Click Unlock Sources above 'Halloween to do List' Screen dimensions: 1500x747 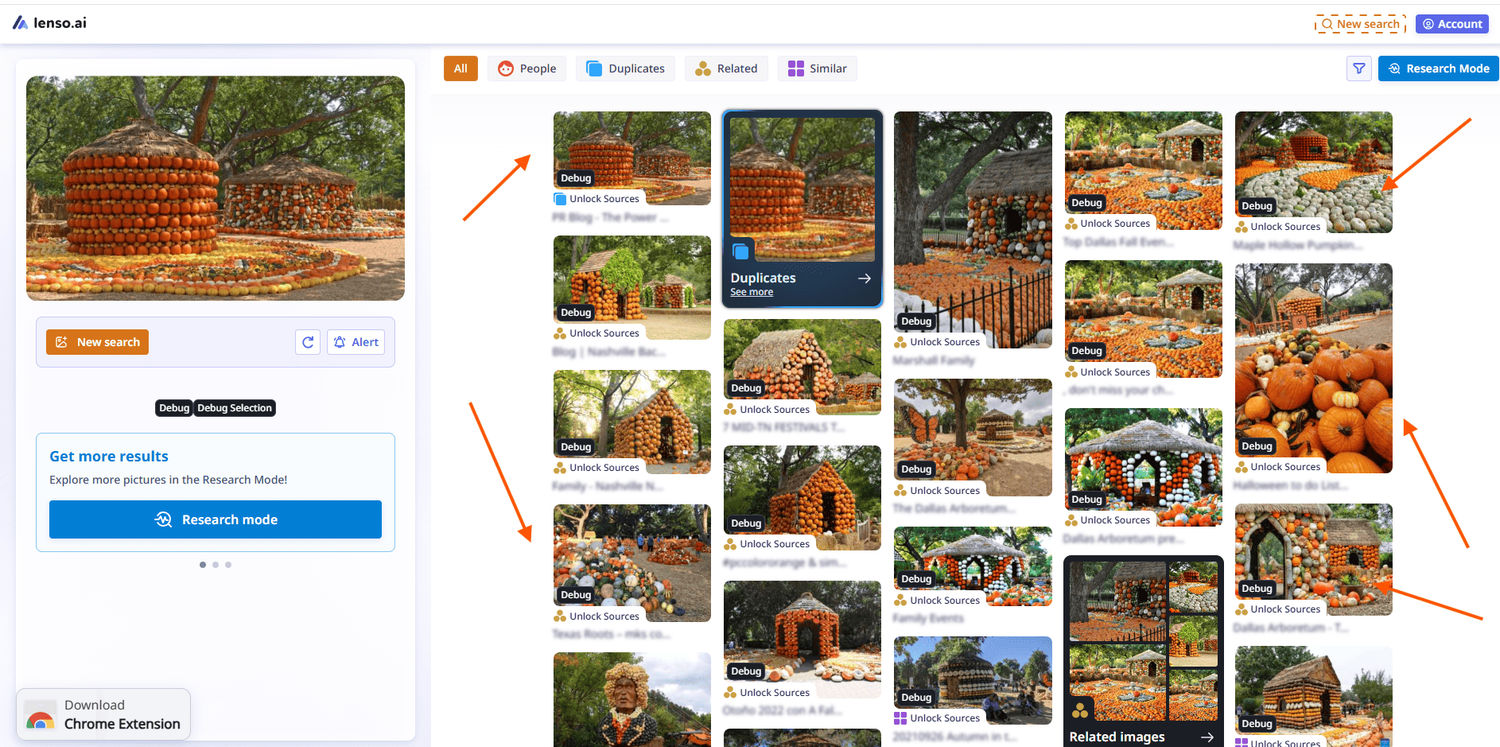1278,467
